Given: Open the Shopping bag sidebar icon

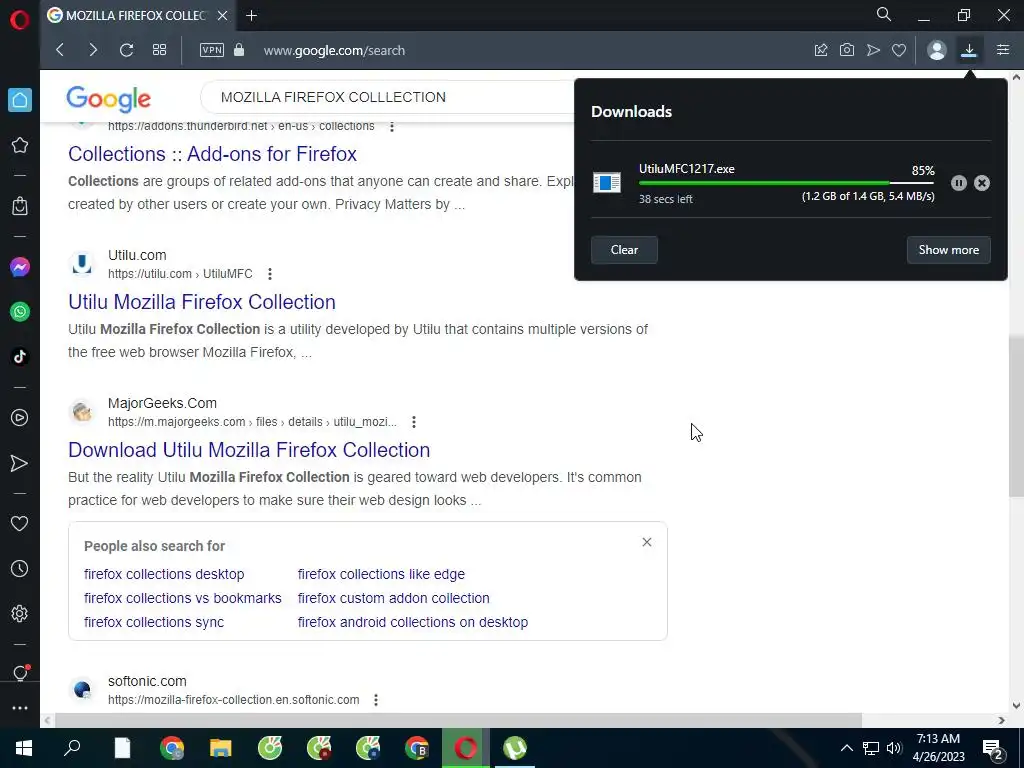Looking at the screenshot, I should pyautogui.click(x=20, y=206).
